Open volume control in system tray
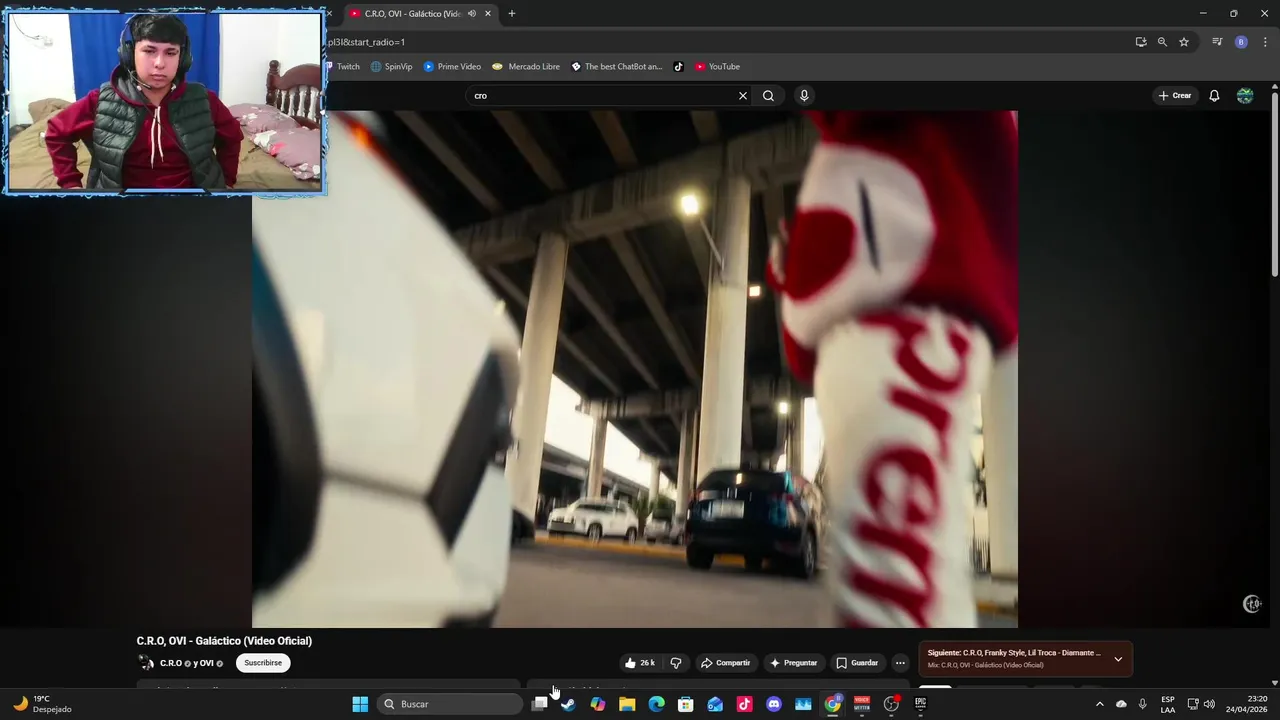Screen dimensions: 1280x720 pyautogui.click(x=1211, y=704)
